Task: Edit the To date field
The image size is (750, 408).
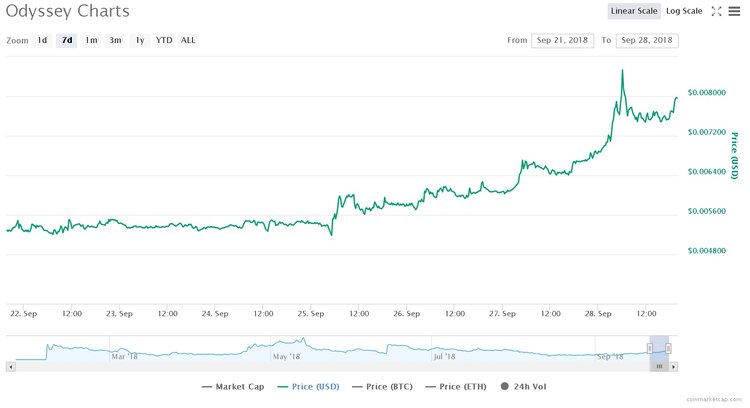Action: 647,40
